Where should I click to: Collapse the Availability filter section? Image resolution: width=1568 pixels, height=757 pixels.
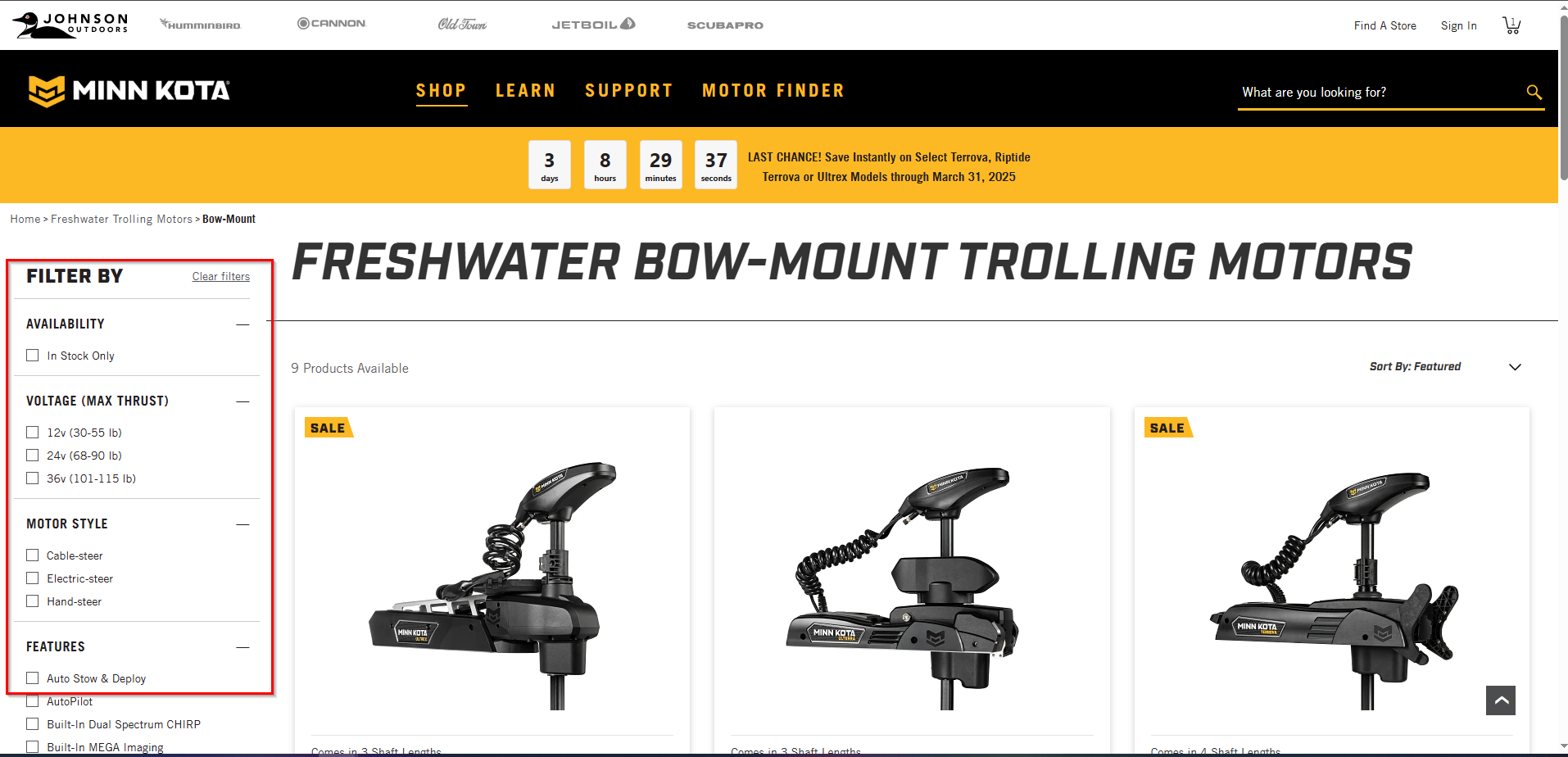coord(242,324)
